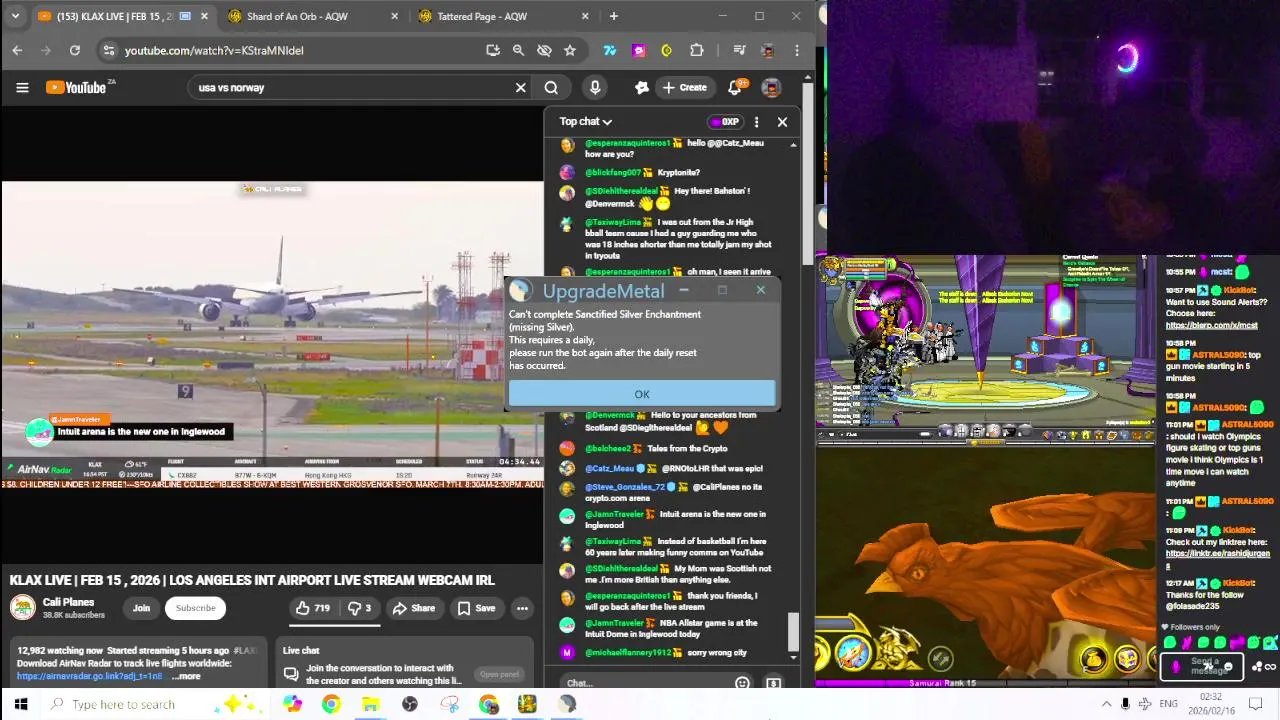The image size is (1280, 720).
Task: Close the live chat panel
Action: (782, 122)
